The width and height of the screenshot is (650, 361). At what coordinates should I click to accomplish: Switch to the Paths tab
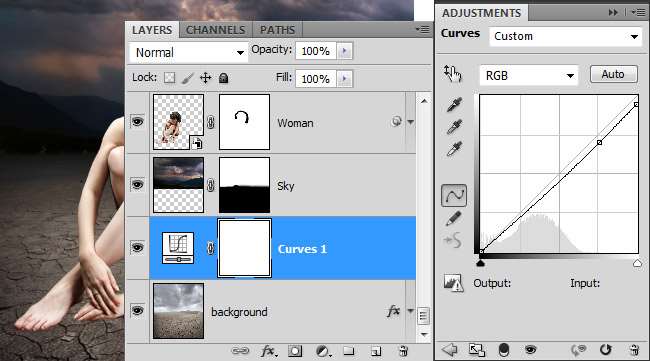click(277, 30)
